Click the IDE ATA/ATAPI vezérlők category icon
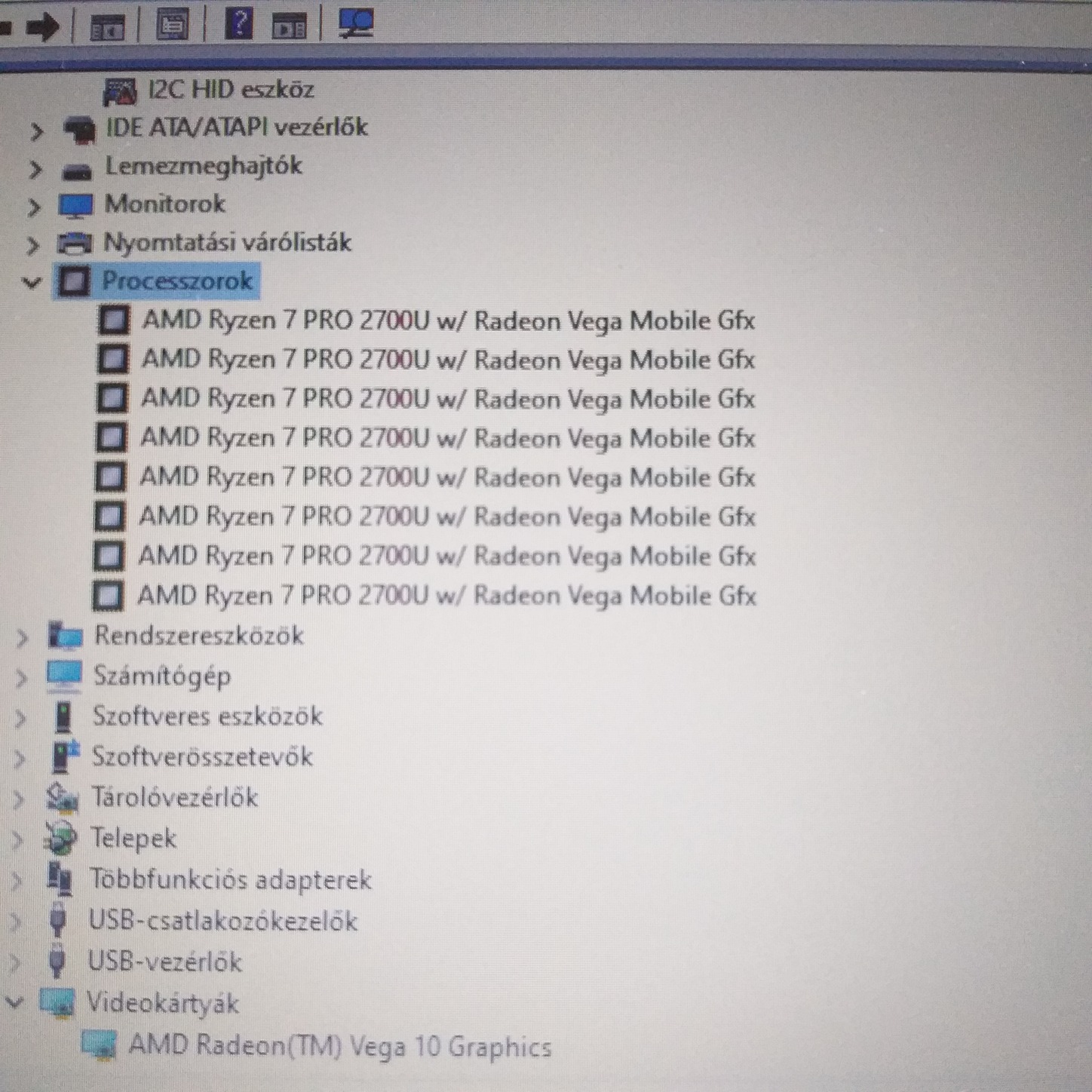This screenshot has height=1092, width=1092. (x=78, y=130)
